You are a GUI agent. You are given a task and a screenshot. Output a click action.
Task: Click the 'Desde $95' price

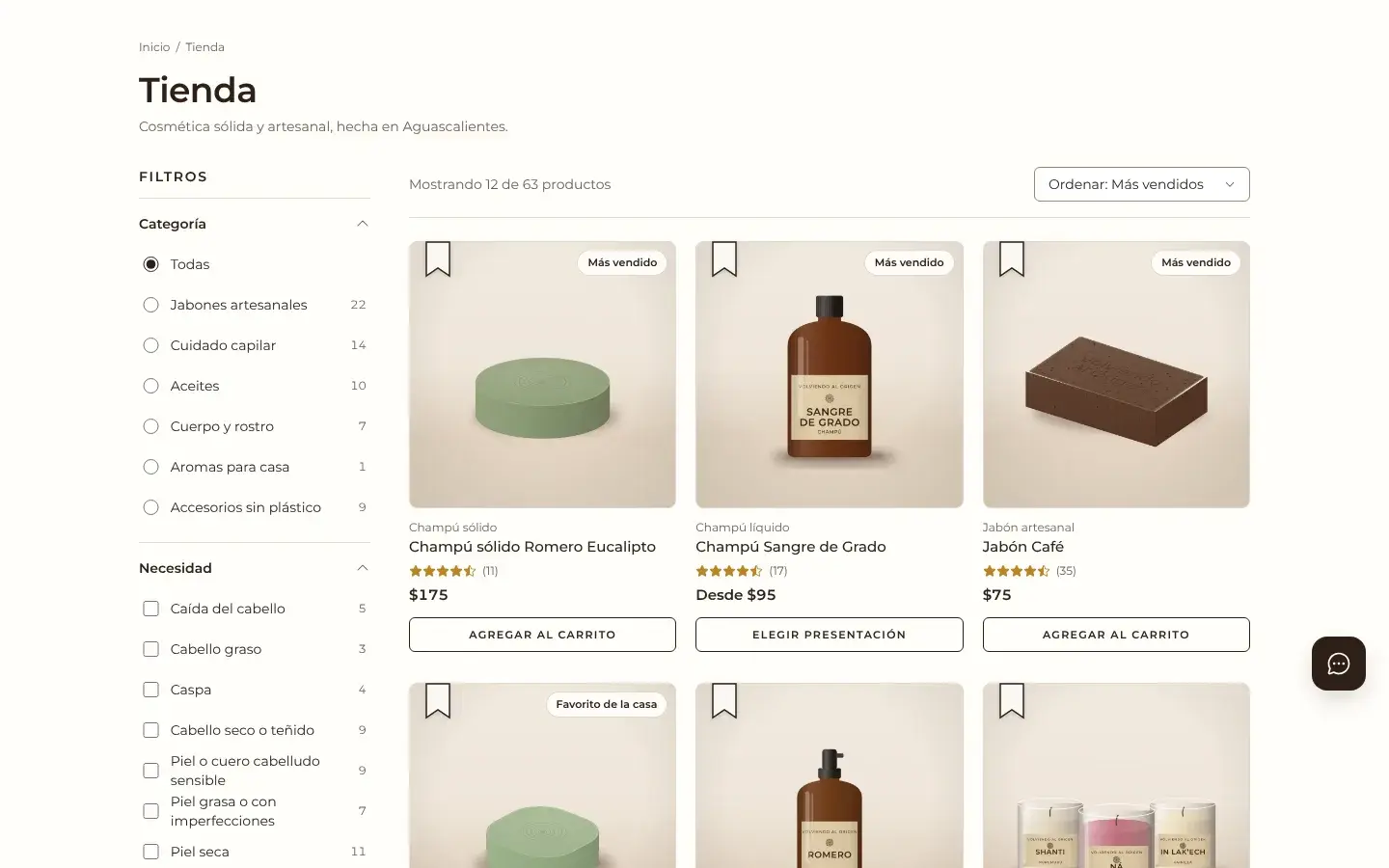click(736, 595)
